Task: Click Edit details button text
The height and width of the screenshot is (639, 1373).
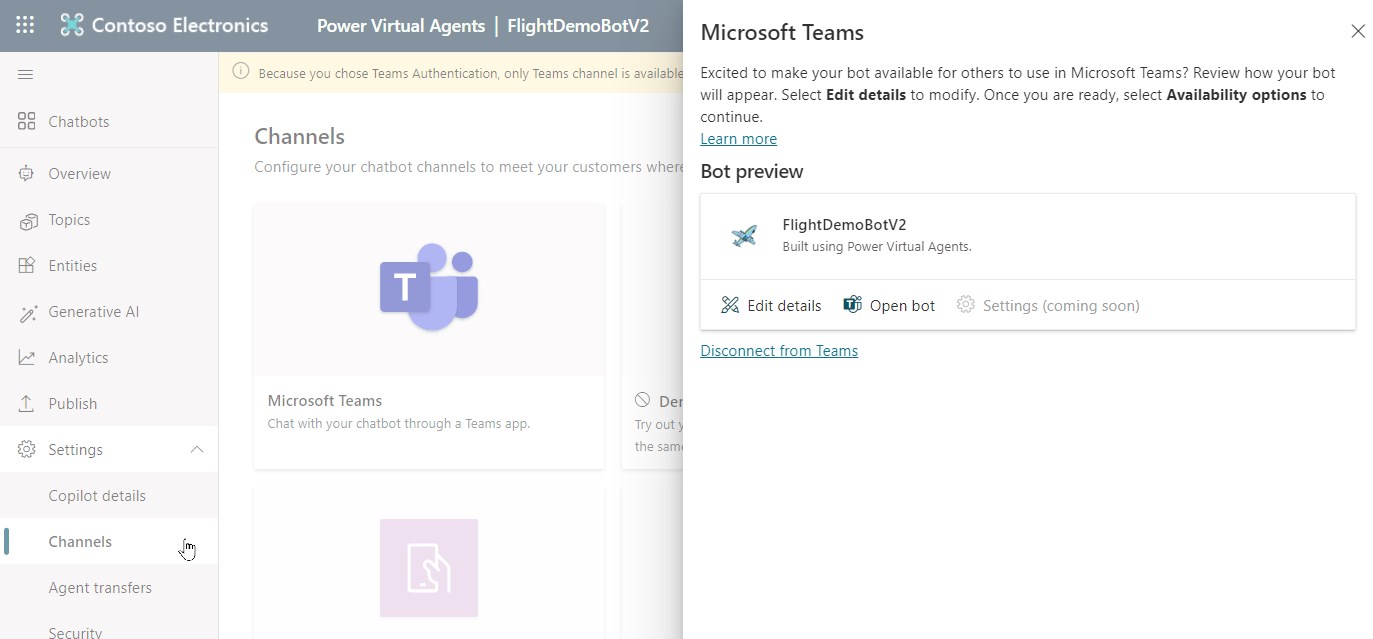Action: tap(784, 306)
